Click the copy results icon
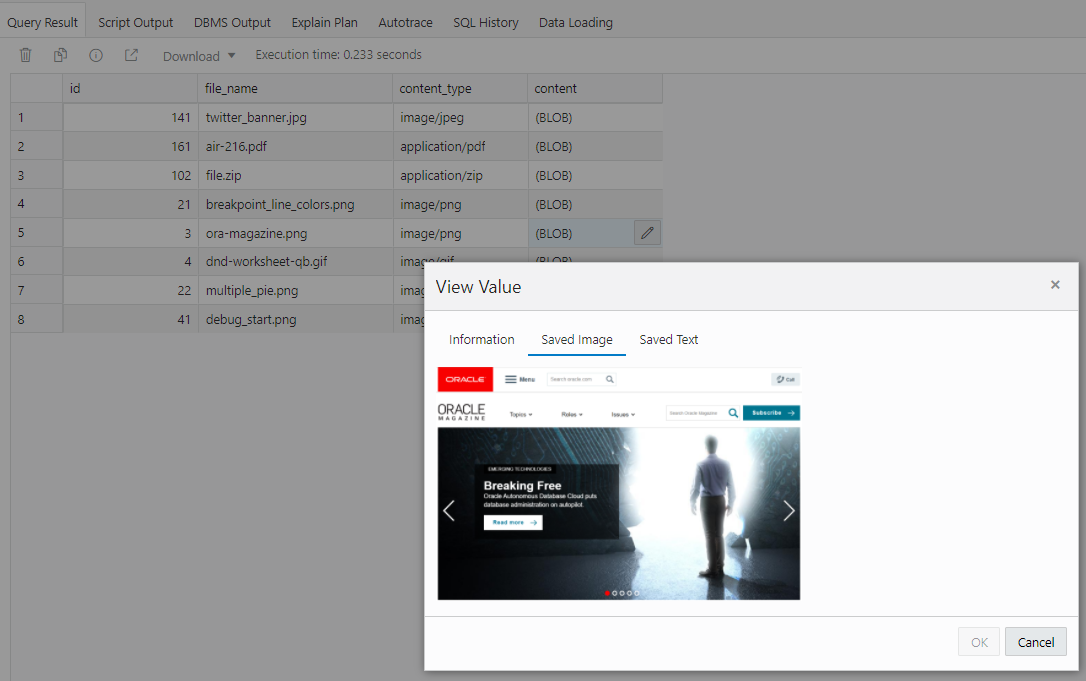This screenshot has height=681, width=1086. point(61,55)
